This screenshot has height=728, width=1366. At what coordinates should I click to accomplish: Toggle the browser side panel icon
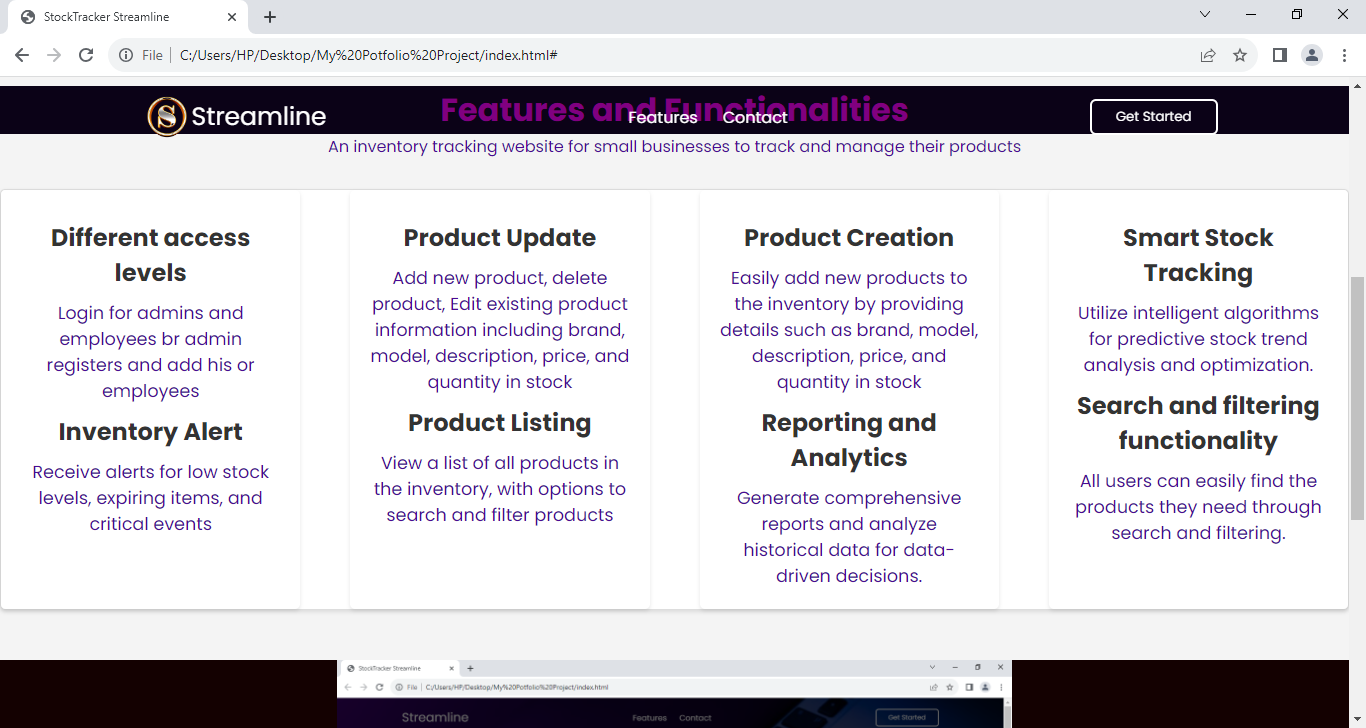click(1279, 55)
